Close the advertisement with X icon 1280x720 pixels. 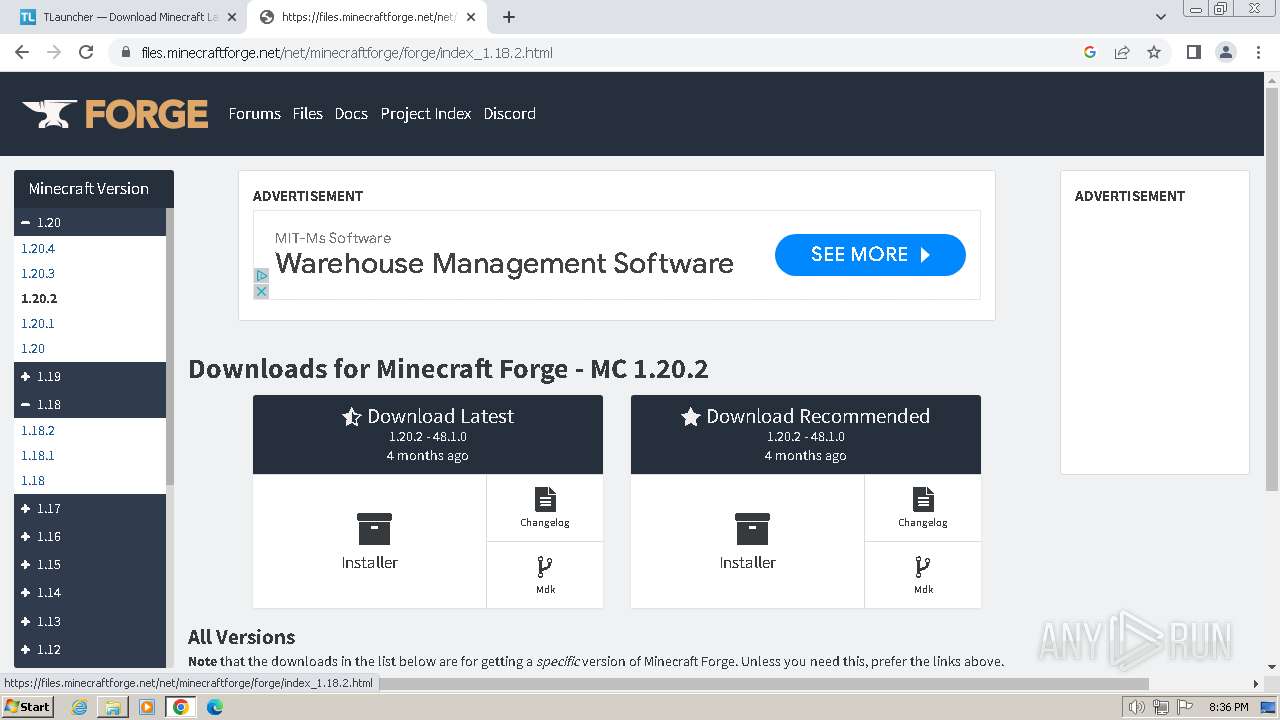[261, 291]
